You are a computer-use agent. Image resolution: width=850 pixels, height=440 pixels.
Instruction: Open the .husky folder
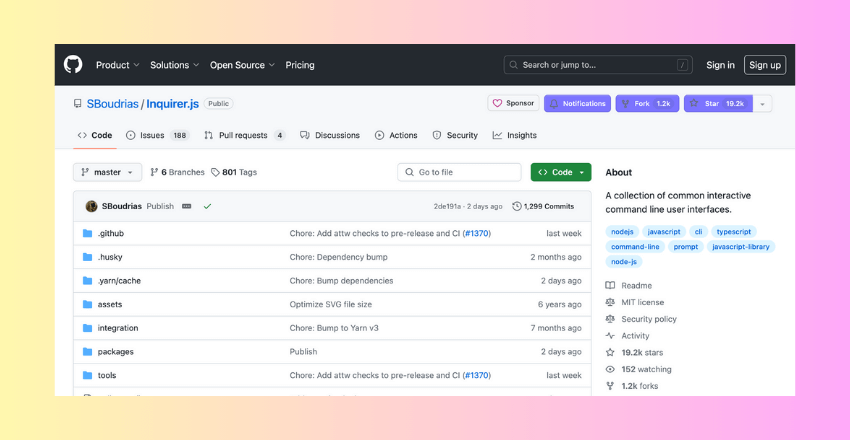110,257
